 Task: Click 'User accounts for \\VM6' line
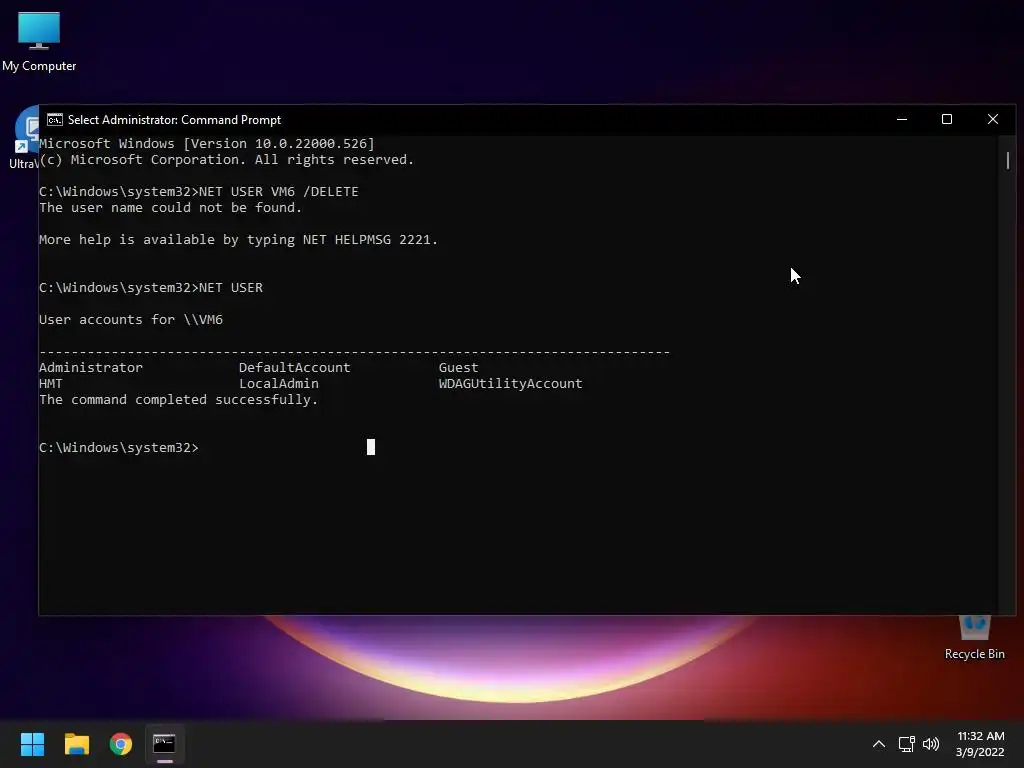click(x=131, y=320)
